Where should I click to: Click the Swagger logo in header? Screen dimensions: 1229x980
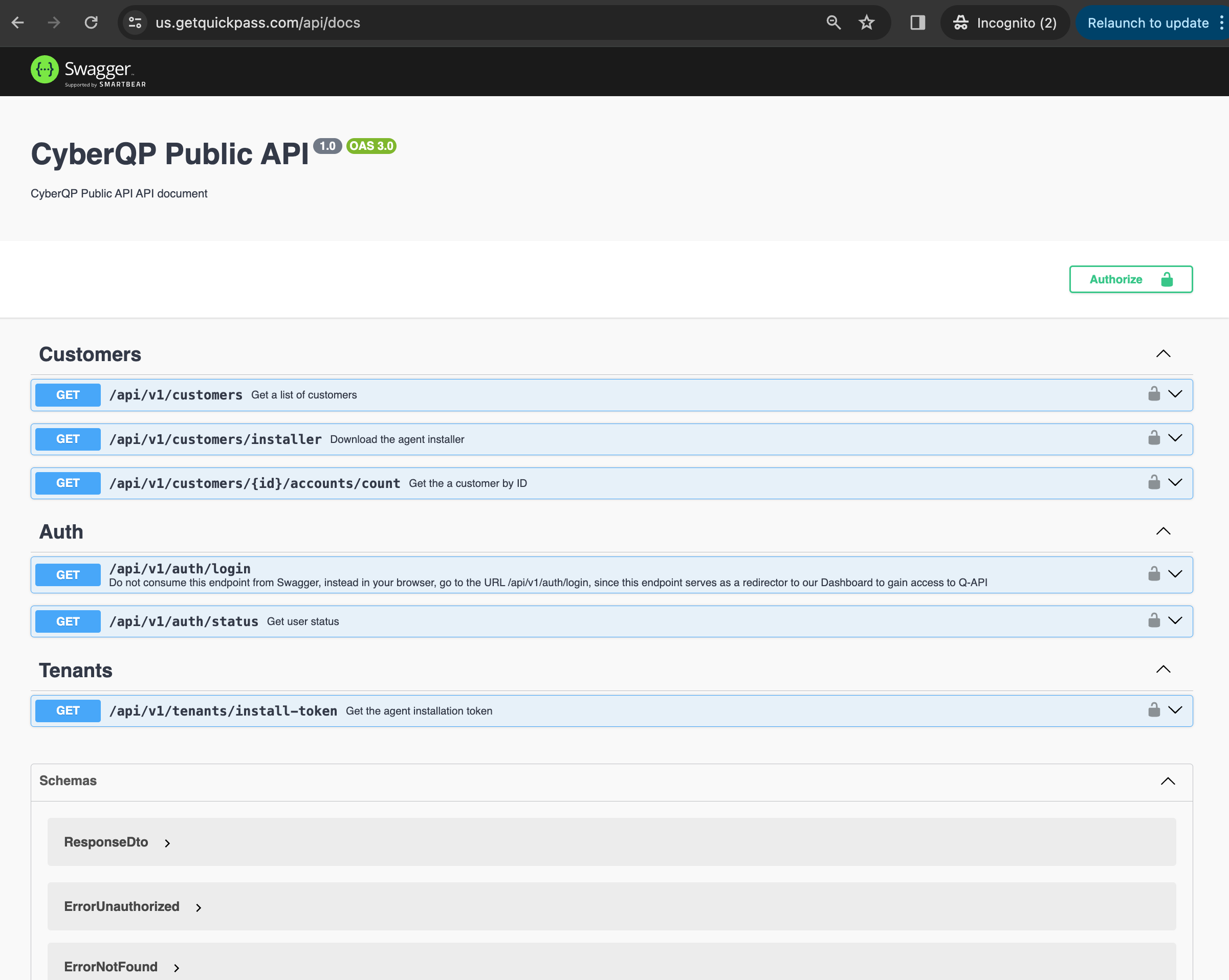click(x=89, y=71)
